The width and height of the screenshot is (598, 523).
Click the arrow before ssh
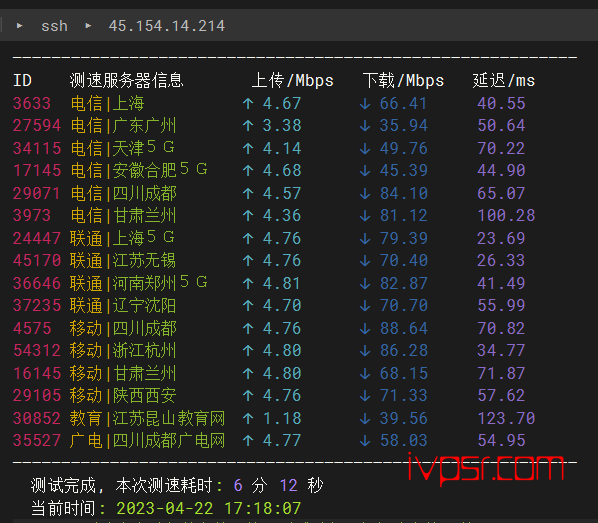coord(20,26)
